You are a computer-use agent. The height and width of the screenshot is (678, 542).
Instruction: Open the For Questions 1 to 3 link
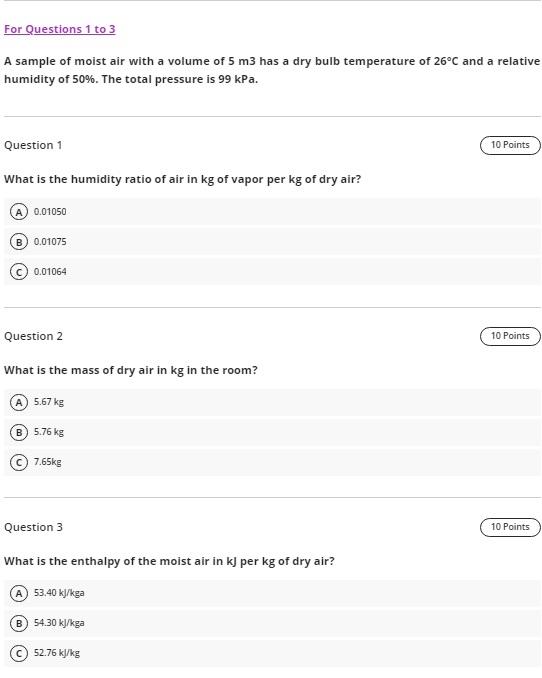pyautogui.click(x=60, y=29)
